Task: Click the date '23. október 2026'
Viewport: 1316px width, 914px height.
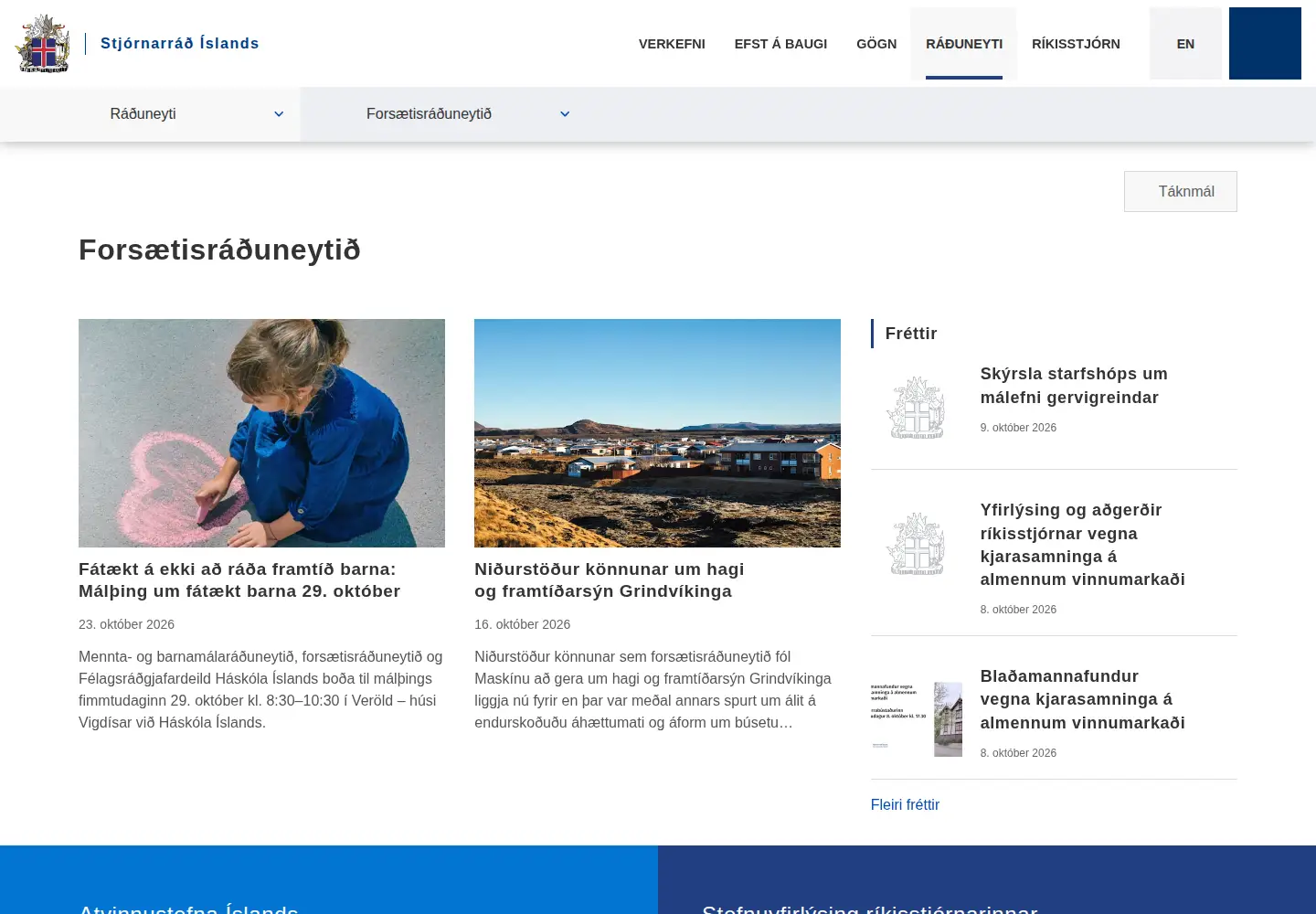Action: [126, 624]
